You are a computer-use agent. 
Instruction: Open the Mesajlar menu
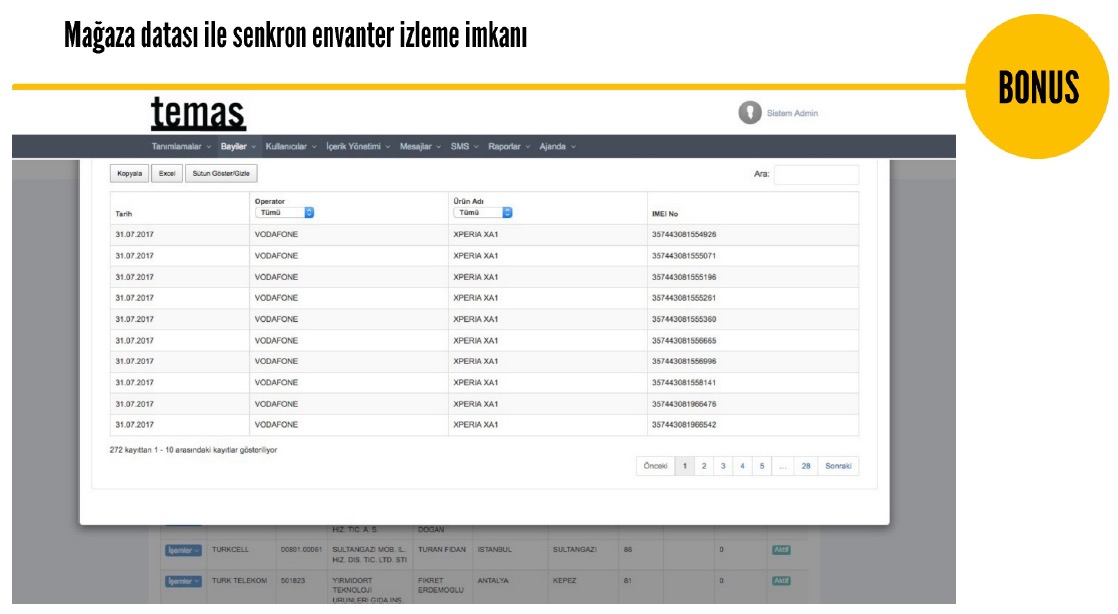[420, 146]
